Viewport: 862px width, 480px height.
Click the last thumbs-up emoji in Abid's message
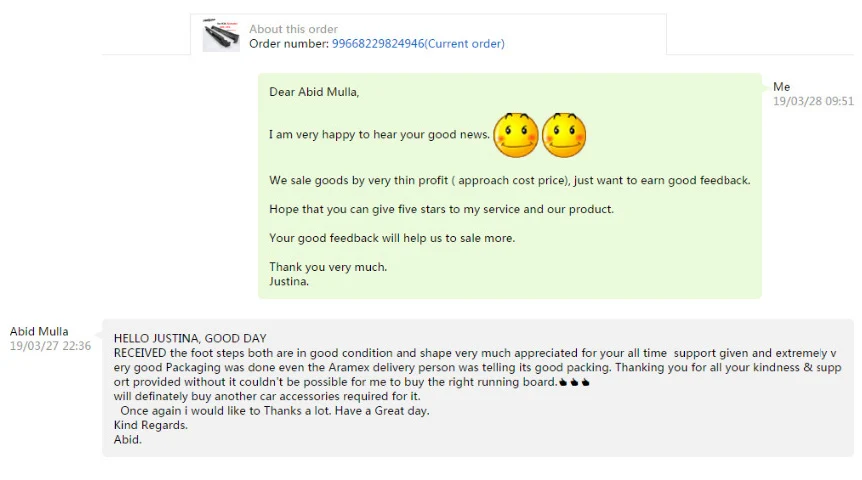tap(585, 382)
